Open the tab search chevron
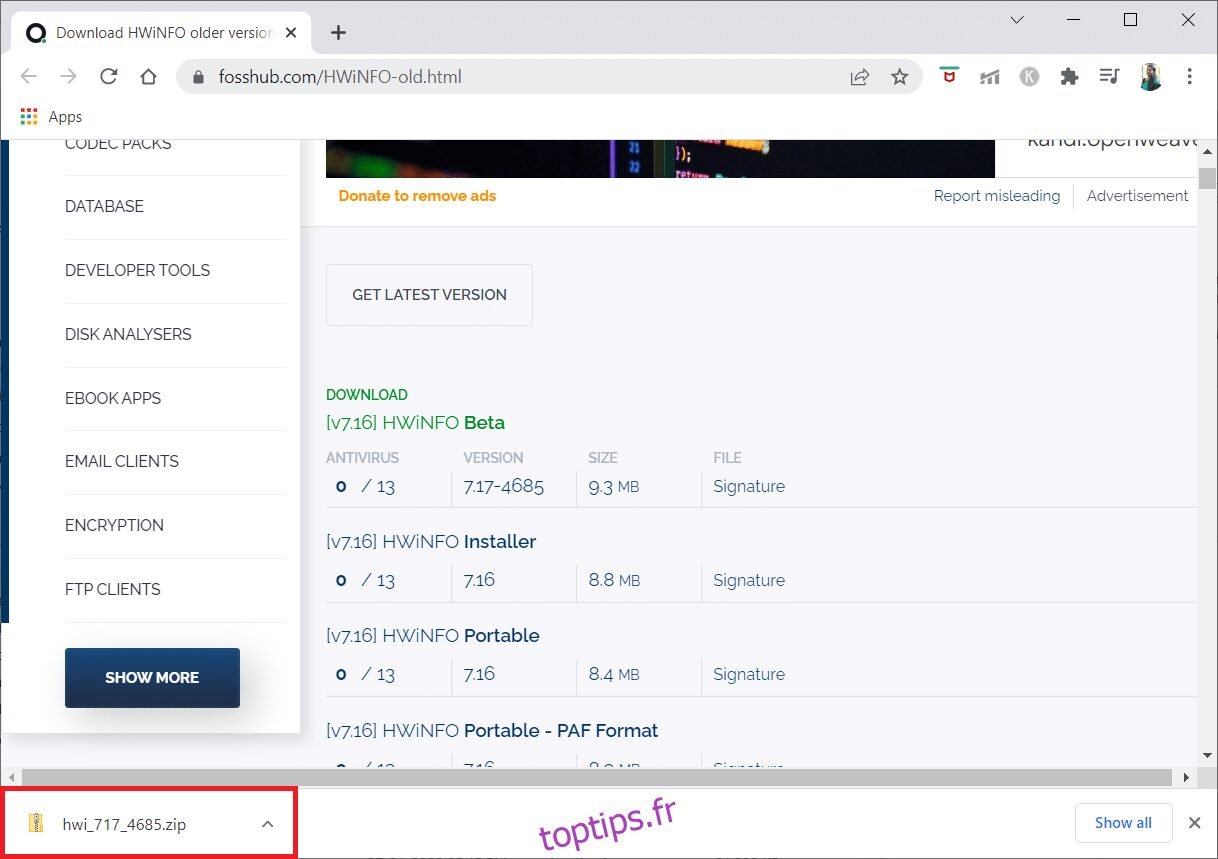The width and height of the screenshot is (1218, 859). [1017, 20]
